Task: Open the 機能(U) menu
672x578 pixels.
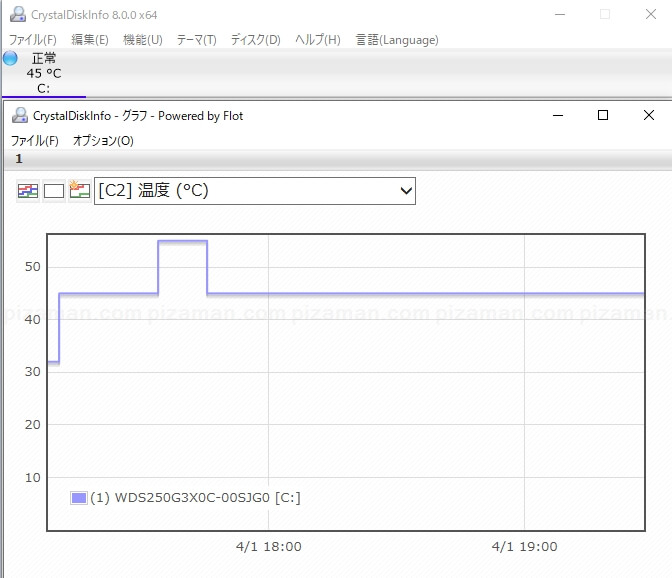Action: [142, 40]
